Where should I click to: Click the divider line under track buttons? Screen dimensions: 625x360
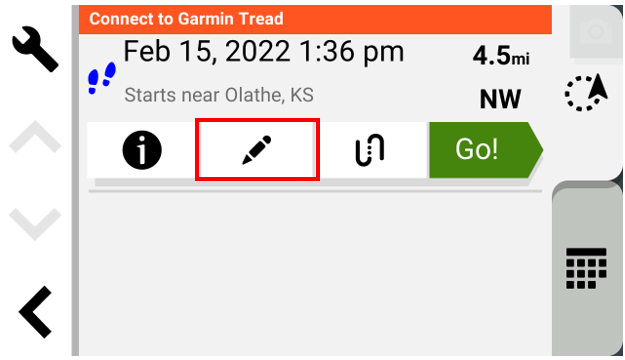pyautogui.click(x=315, y=191)
